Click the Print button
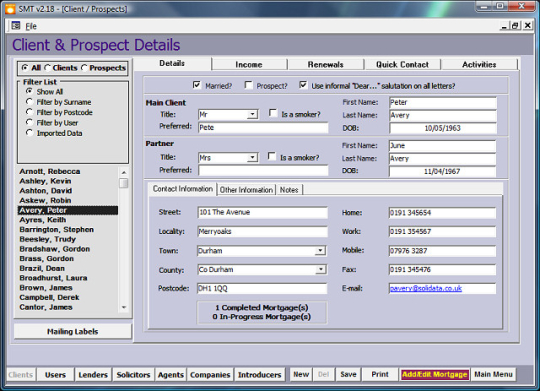The height and width of the screenshot is (391, 540). click(380, 374)
